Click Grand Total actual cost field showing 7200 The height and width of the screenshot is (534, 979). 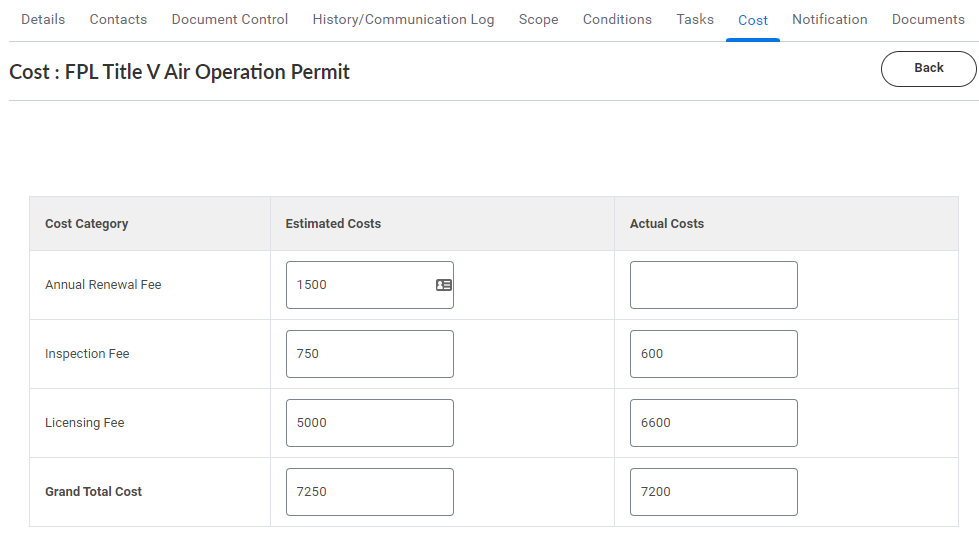(714, 492)
